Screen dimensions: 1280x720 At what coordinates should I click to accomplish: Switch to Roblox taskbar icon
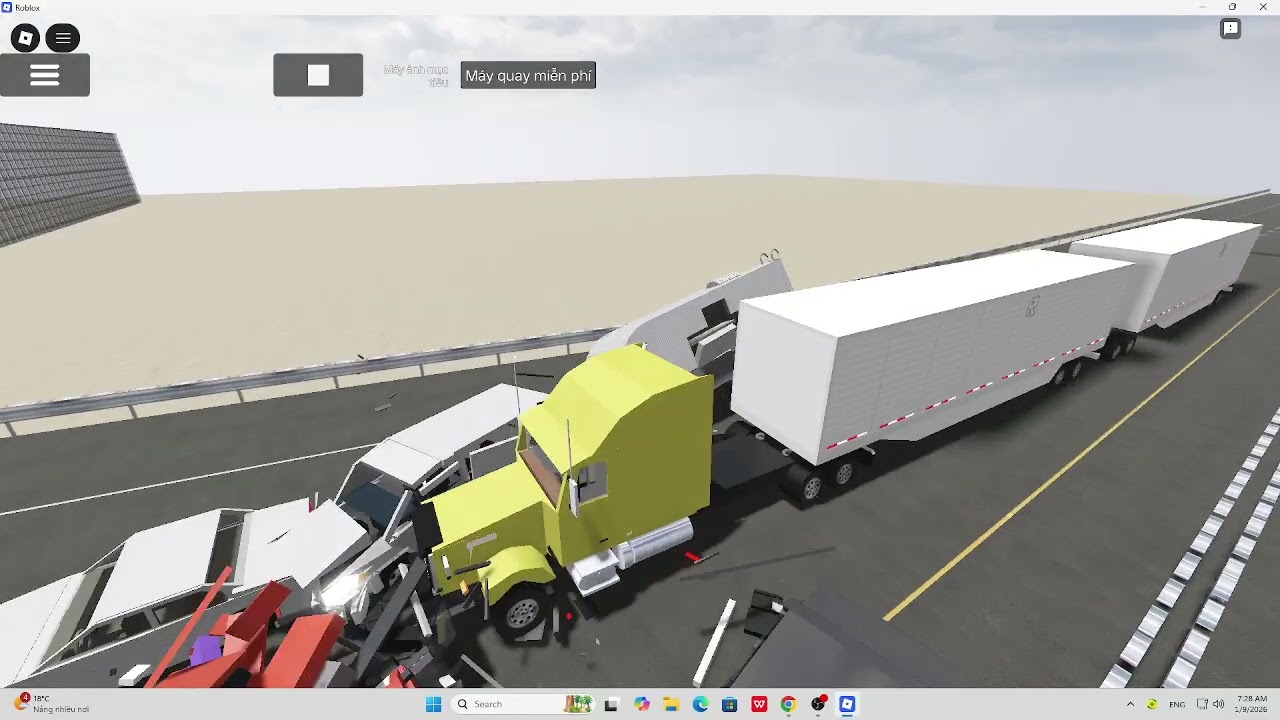pyautogui.click(x=847, y=704)
